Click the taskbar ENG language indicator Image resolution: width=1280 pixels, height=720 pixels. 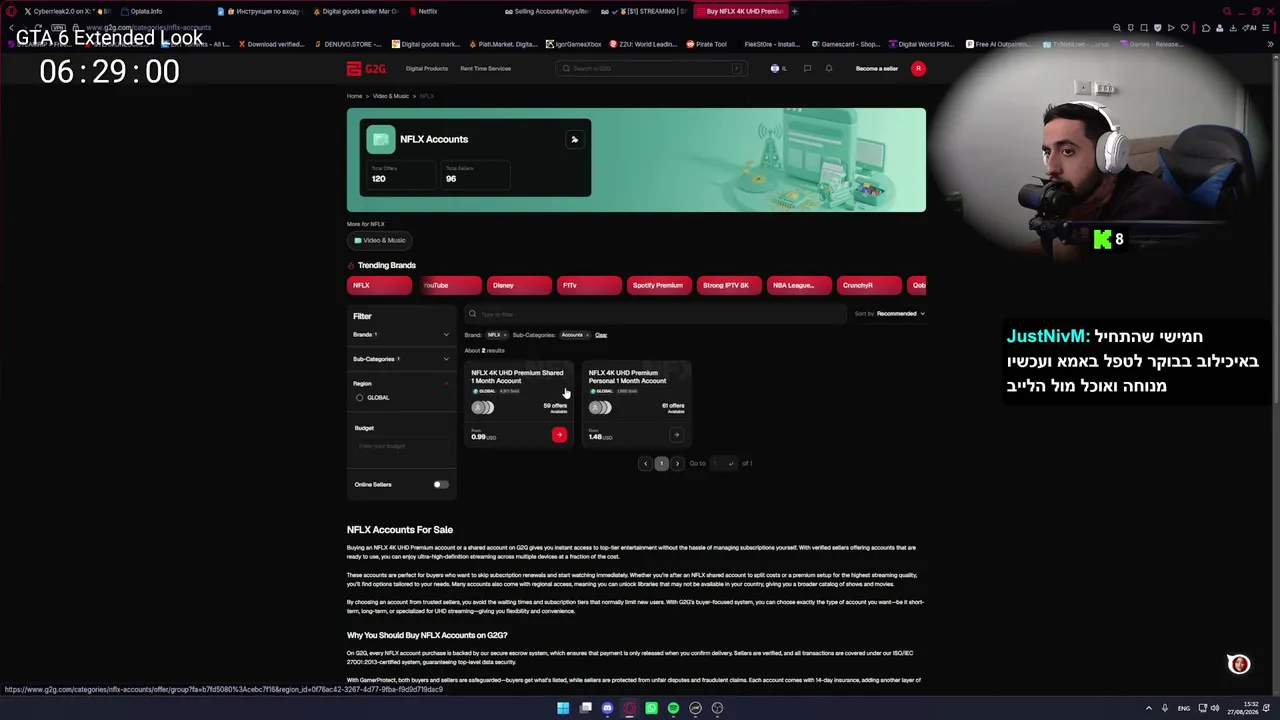click(1184, 708)
